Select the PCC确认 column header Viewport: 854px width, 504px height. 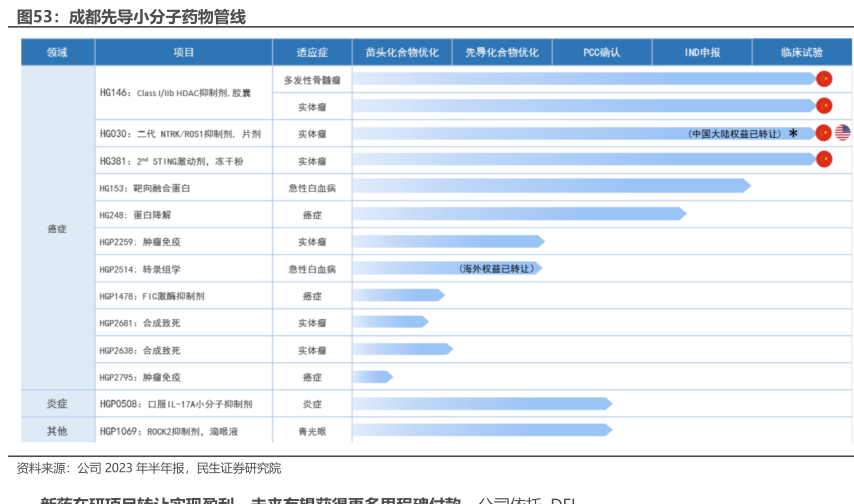(x=602, y=52)
